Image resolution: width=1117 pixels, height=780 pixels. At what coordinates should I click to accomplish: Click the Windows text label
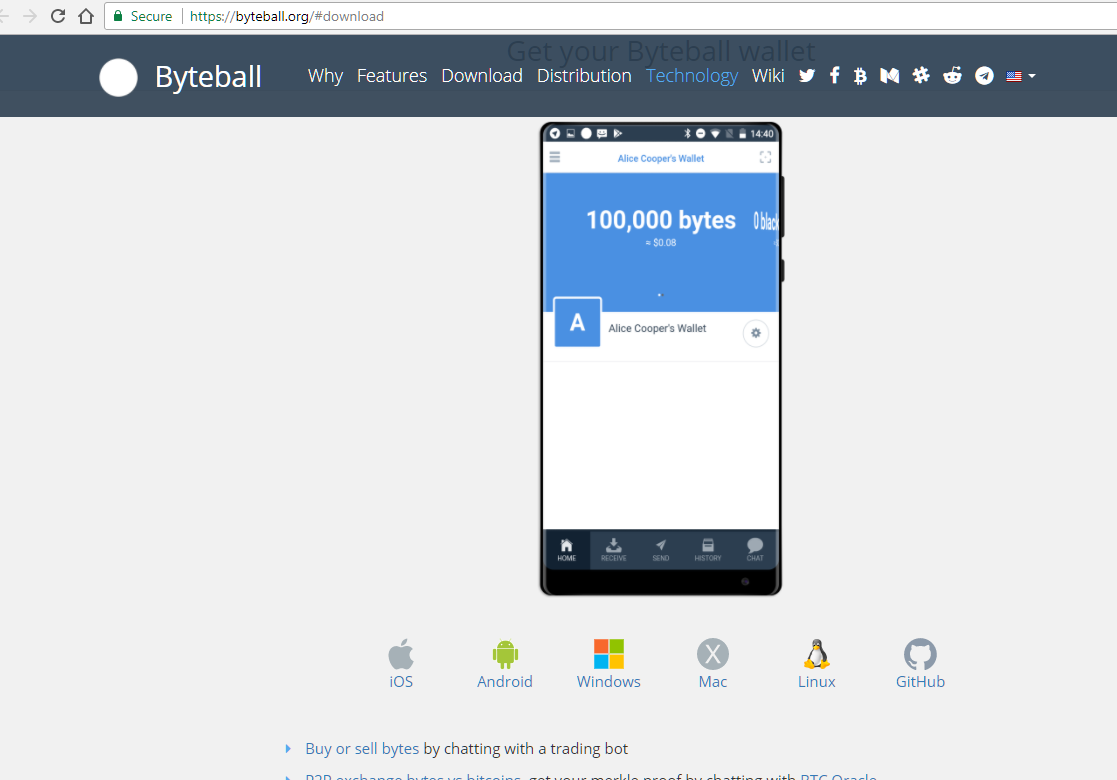click(x=608, y=682)
